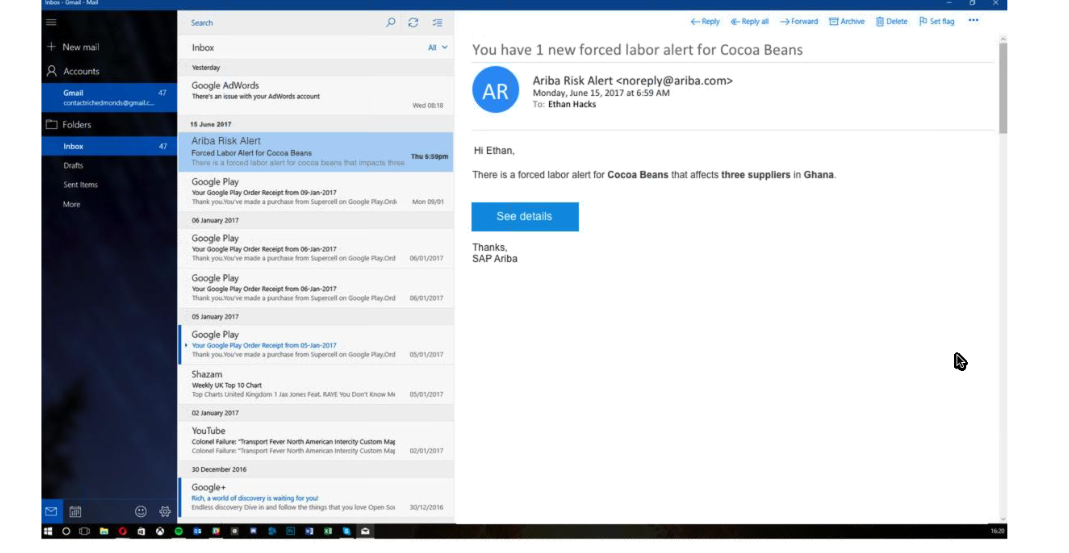Click the reading pane scrollbar
The image size is (1069, 553).
pyautogui.click(x=1003, y=87)
